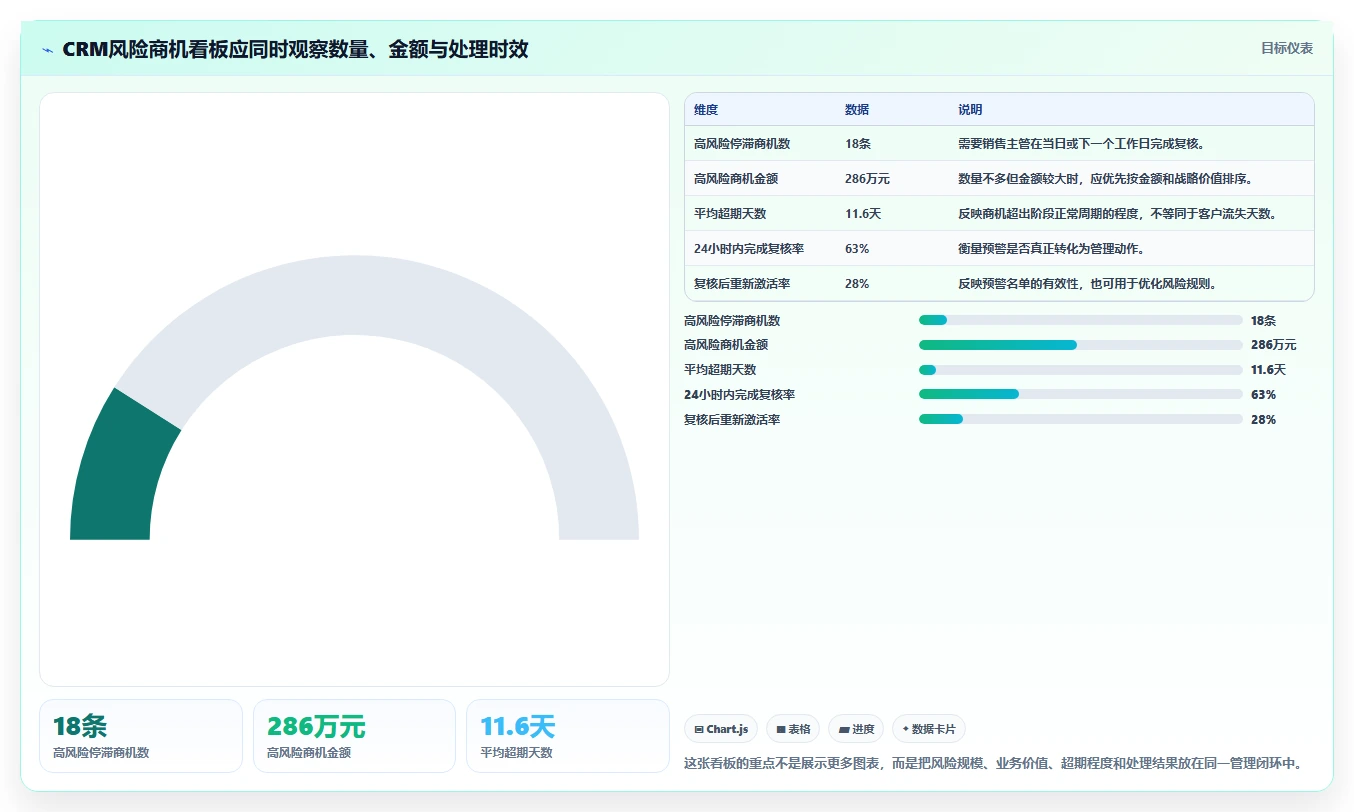Click the 数据卡片 tag chip
The height and width of the screenshot is (812, 1354).
(x=929, y=729)
